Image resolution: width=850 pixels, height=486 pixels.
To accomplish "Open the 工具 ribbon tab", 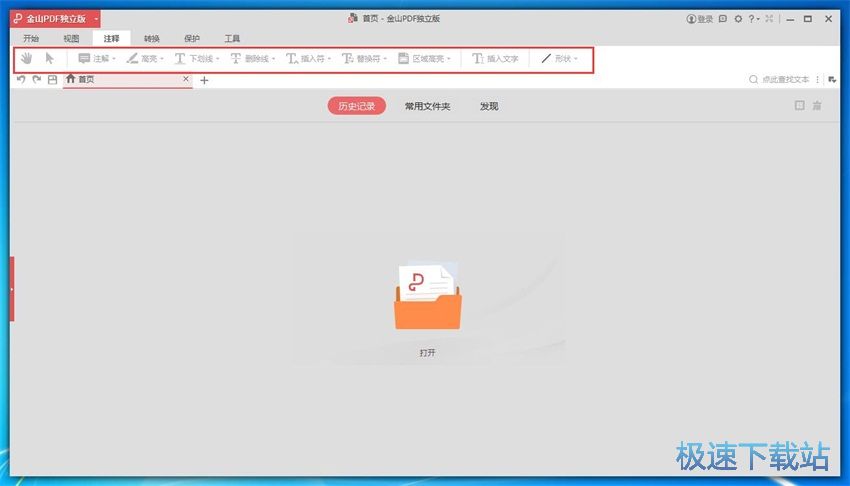I will (x=232, y=38).
